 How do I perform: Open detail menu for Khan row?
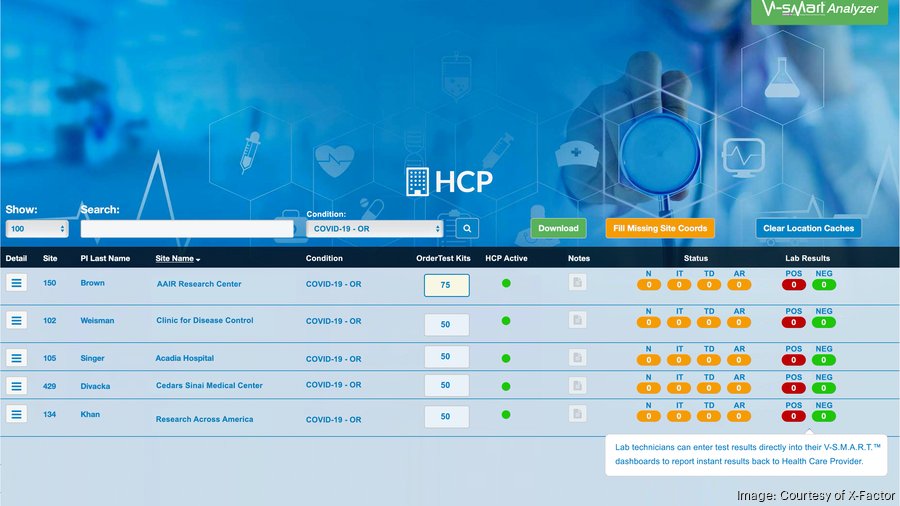[16, 414]
